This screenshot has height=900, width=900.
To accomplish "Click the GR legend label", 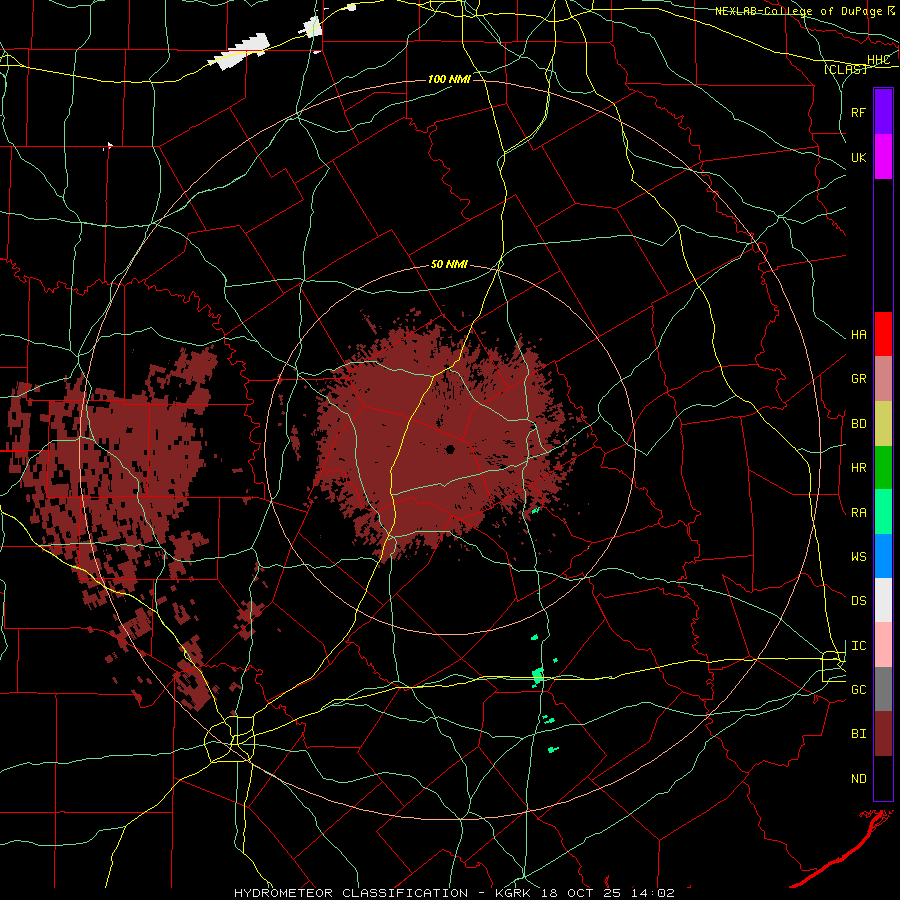I will tap(858, 379).
